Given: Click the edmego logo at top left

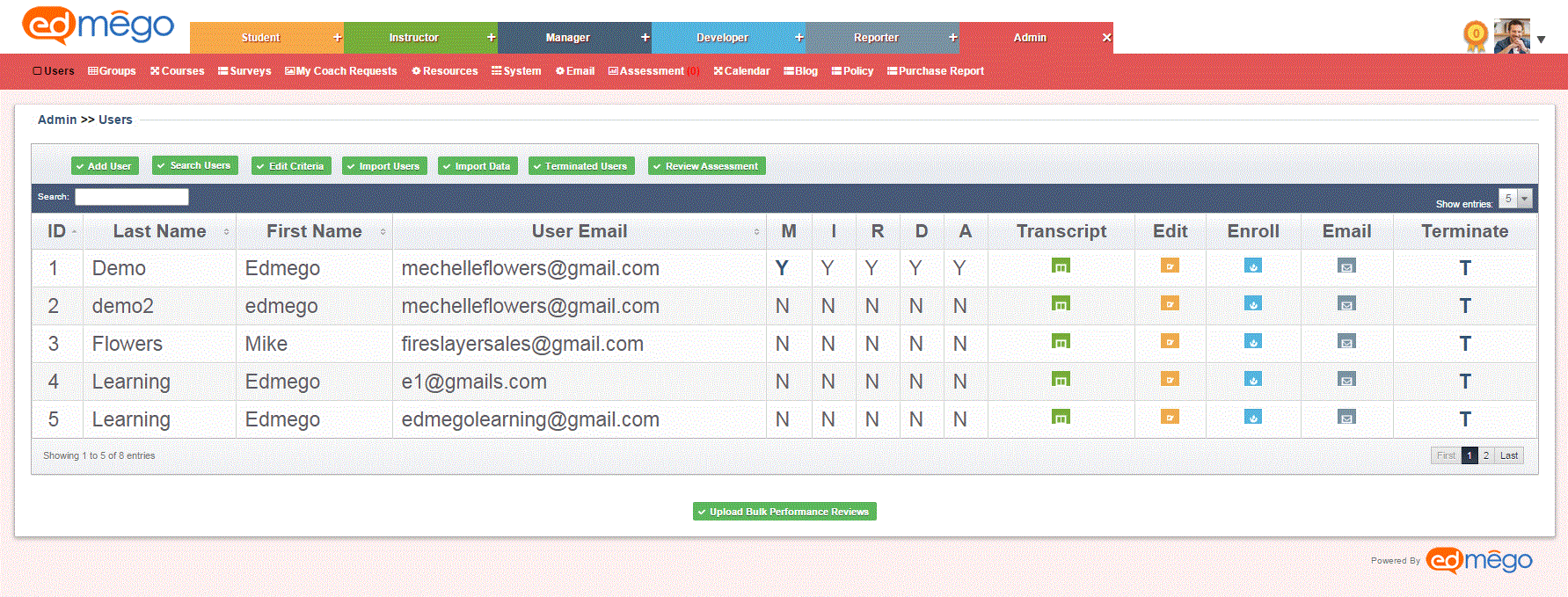Looking at the screenshot, I should [x=98, y=25].
